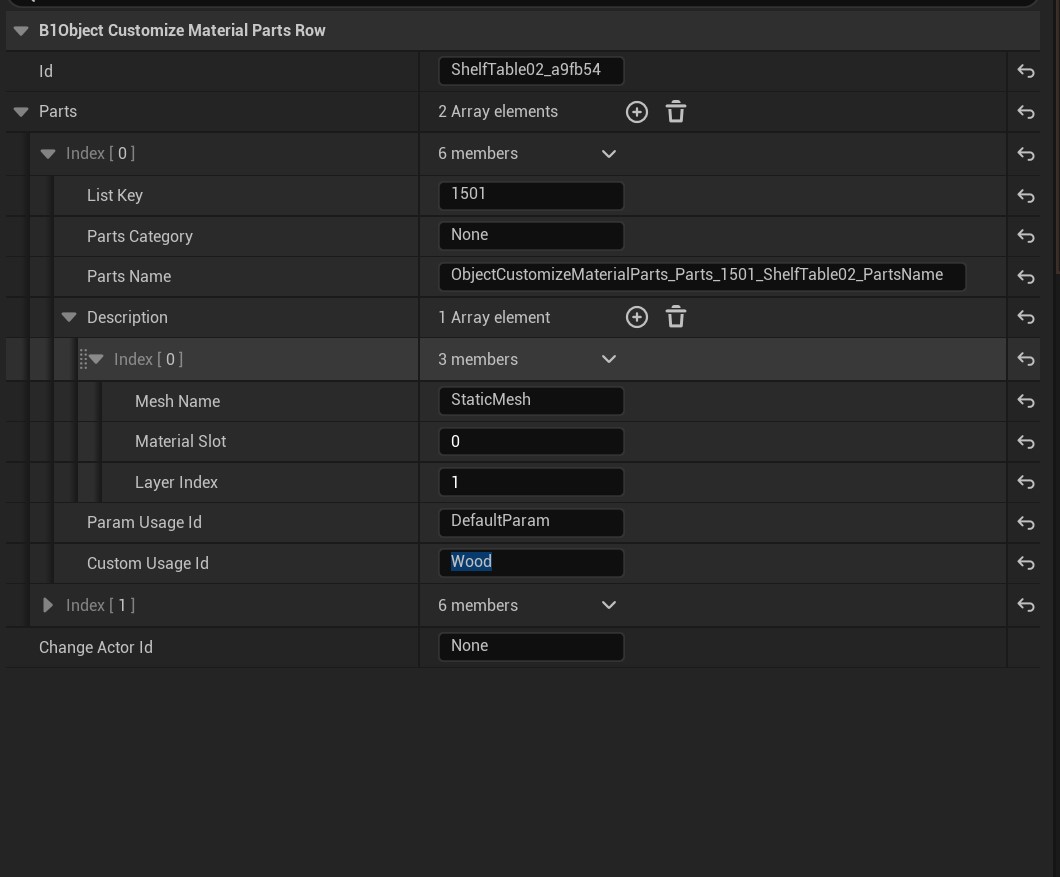Image resolution: width=1060 pixels, height=877 pixels.
Task: Collapse the B1Object Customize Material Parts Row section
Action: tap(21, 31)
